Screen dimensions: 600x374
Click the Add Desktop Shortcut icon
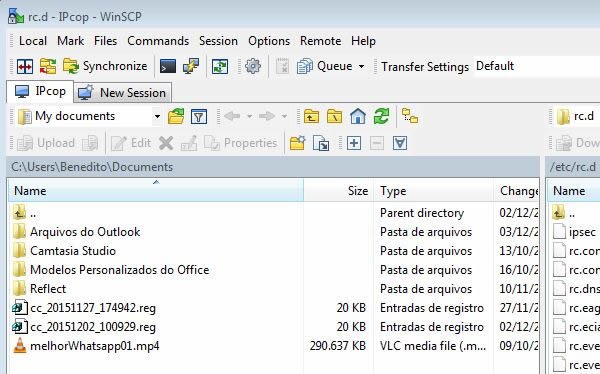coord(321,143)
